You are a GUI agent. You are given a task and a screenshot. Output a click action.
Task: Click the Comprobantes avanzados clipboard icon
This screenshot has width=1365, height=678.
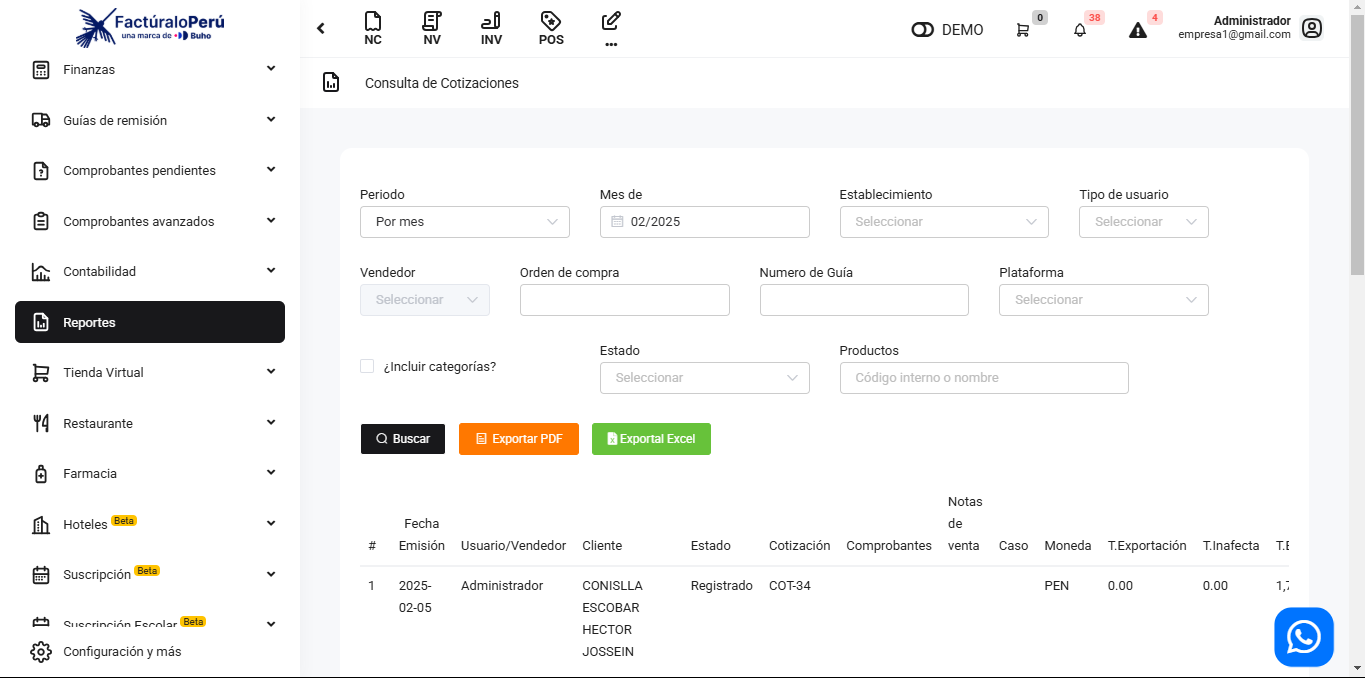(x=41, y=221)
